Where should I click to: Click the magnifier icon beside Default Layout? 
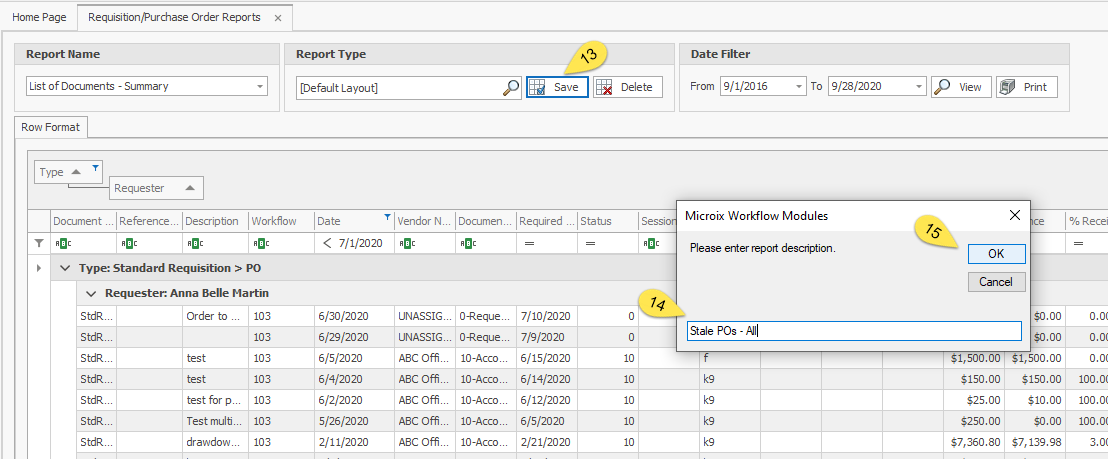[x=510, y=88]
